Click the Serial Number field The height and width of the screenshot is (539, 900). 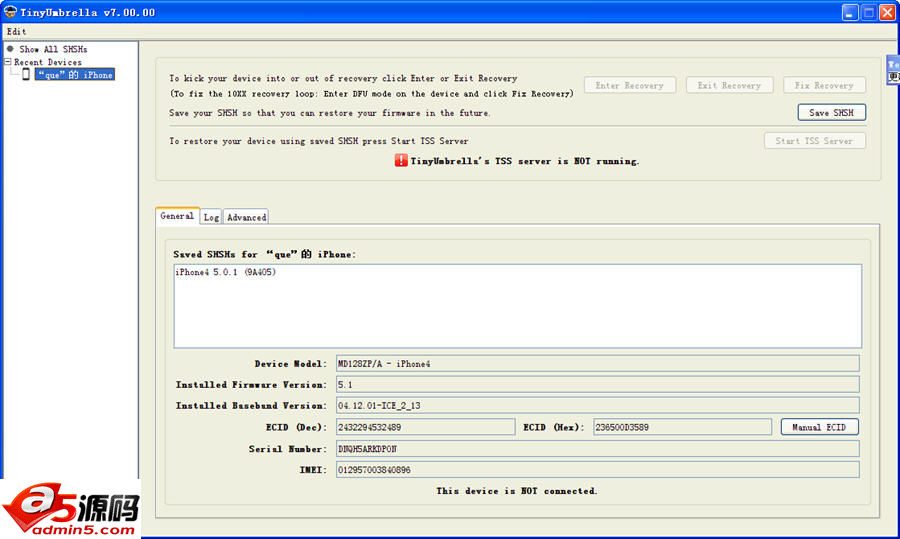pyautogui.click(x=596, y=449)
